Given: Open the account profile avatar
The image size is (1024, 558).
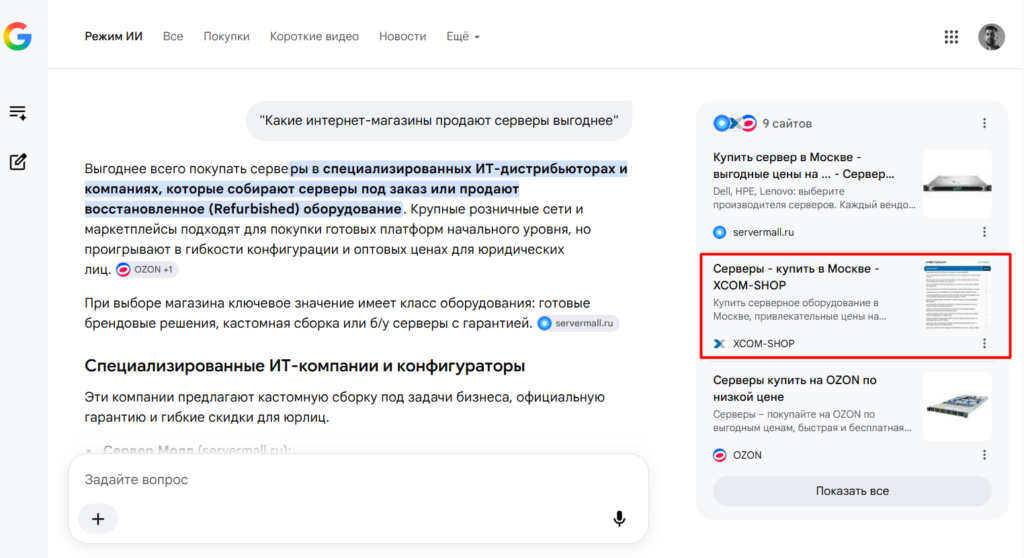Looking at the screenshot, I should coord(991,37).
